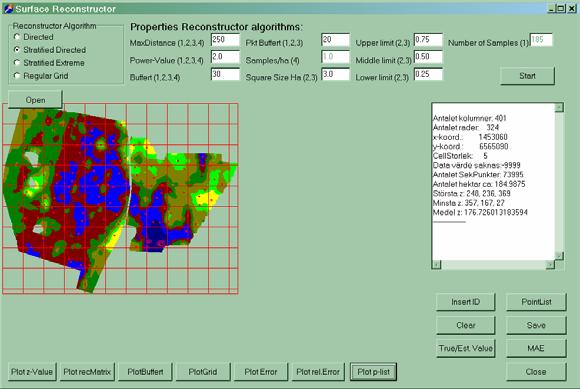Image resolution: width=580 pixels, height=389 pixels.
Task: Click the info box scroll-up arrow
Action: point(559,108)
